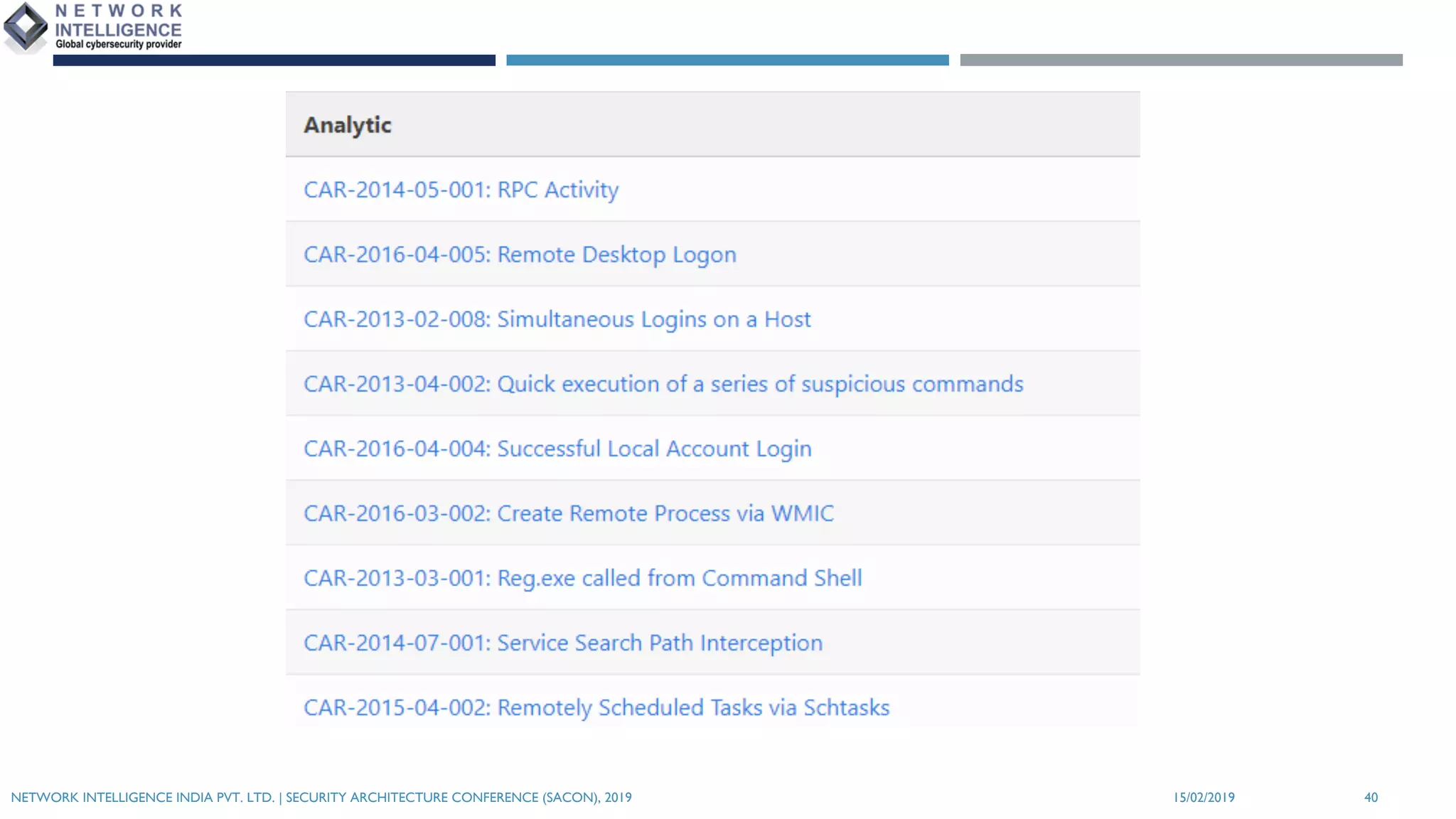Image resolution: width=1456 pixels, height=819 pixels.
Task: Open CAR-2016-04-005 Remote Desktop Logon link
Action: pos(520,255)
